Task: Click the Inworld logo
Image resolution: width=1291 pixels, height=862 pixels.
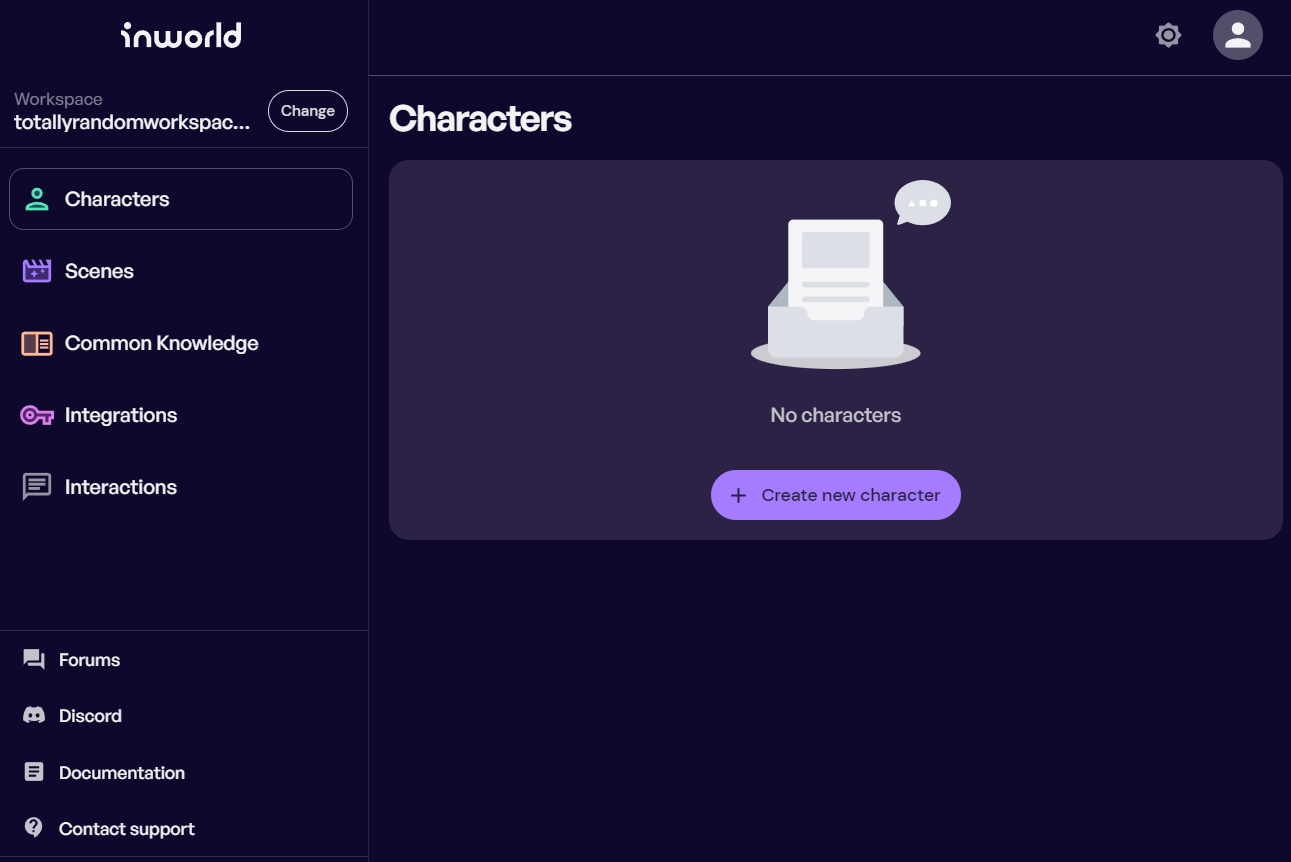Action: coord(181,36)
